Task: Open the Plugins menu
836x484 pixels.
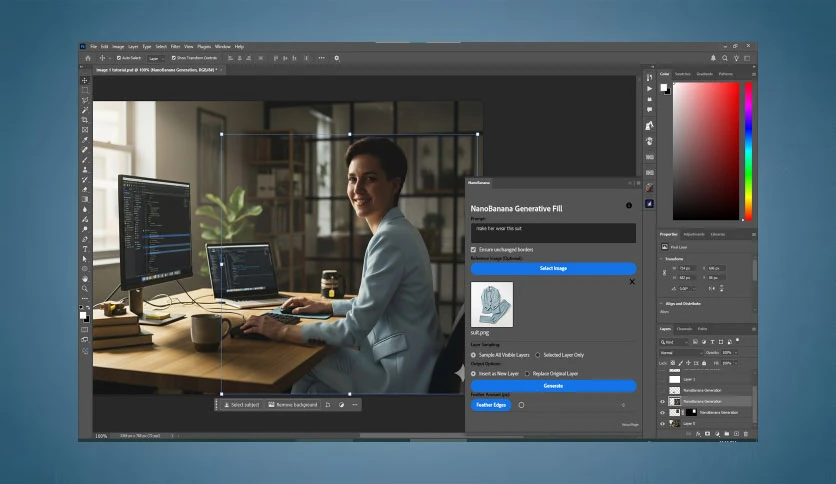Action: point(204,46)
